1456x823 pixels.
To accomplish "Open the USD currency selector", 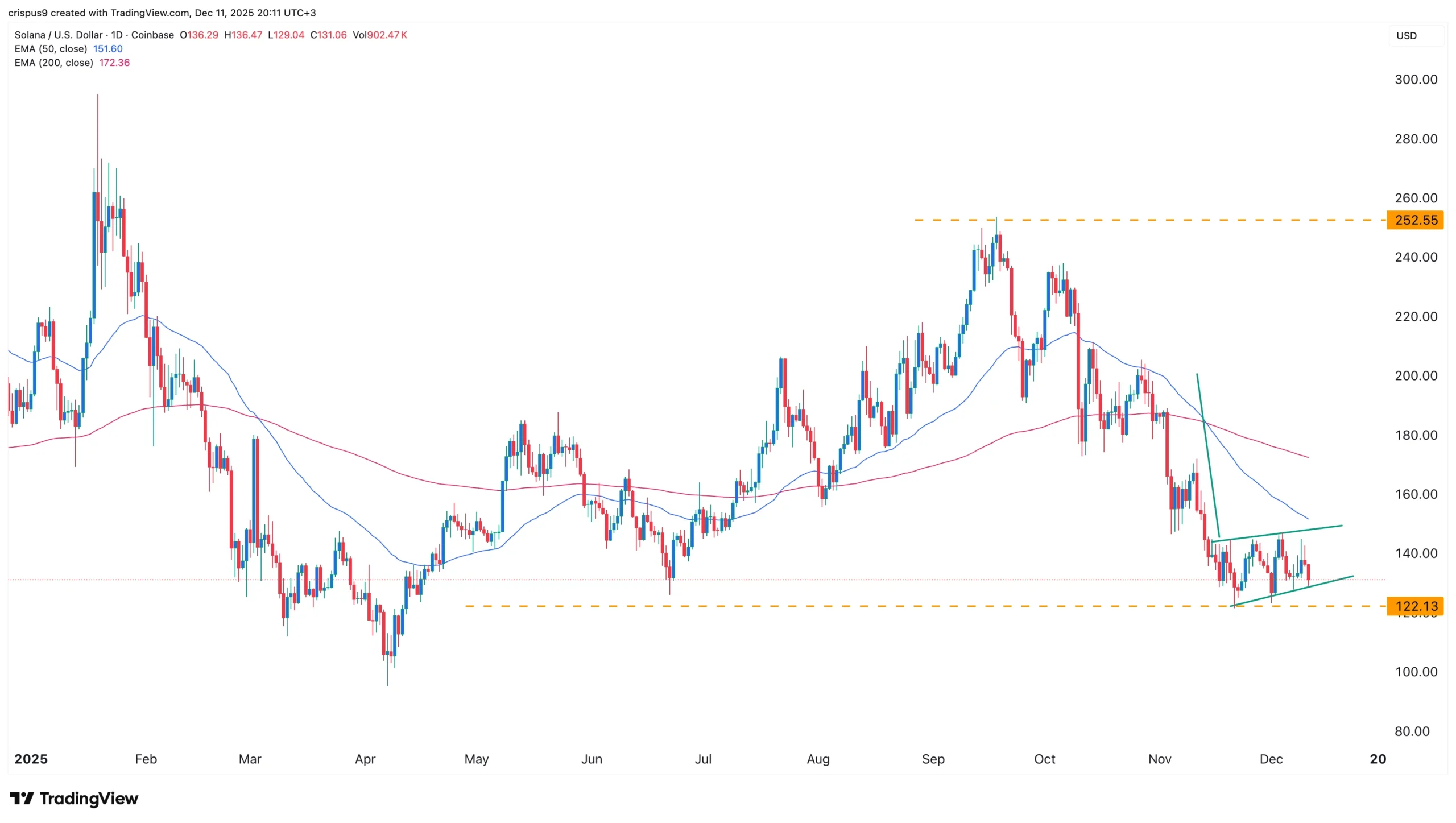I will (1407, 36).
